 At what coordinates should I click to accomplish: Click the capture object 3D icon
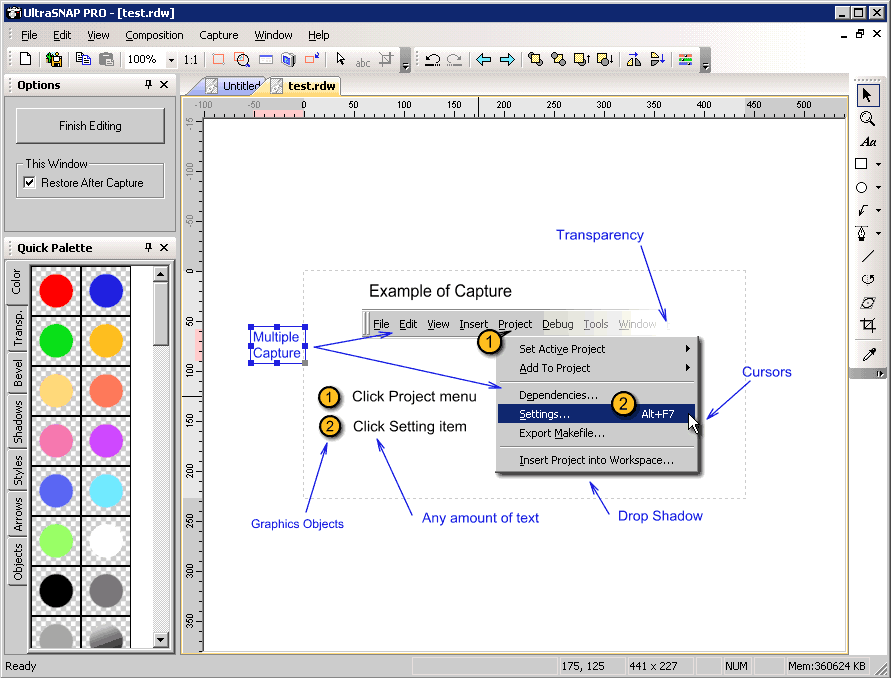(289, 59)
